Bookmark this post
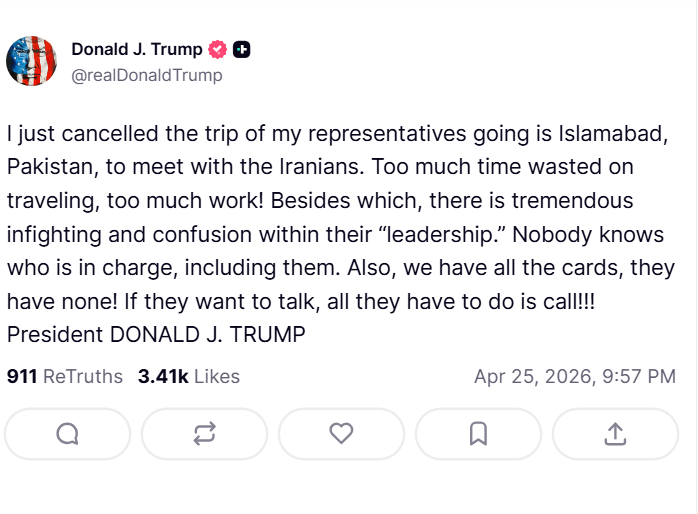The height and width of the screenshot is (514, 698). point(478,433)
